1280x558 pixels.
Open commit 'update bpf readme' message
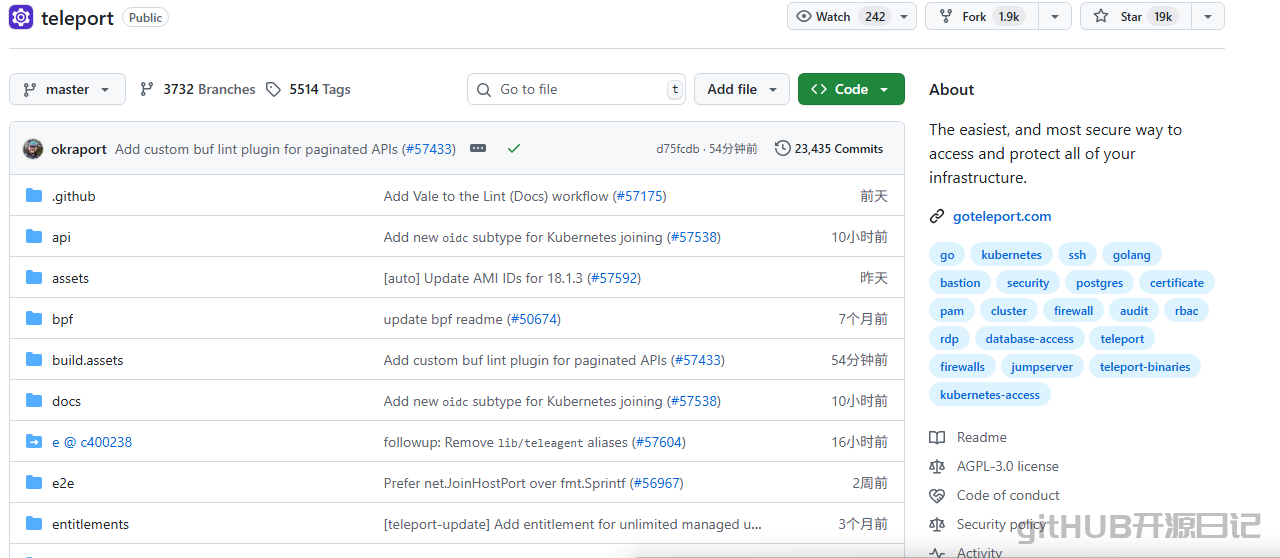coord(444,319)
